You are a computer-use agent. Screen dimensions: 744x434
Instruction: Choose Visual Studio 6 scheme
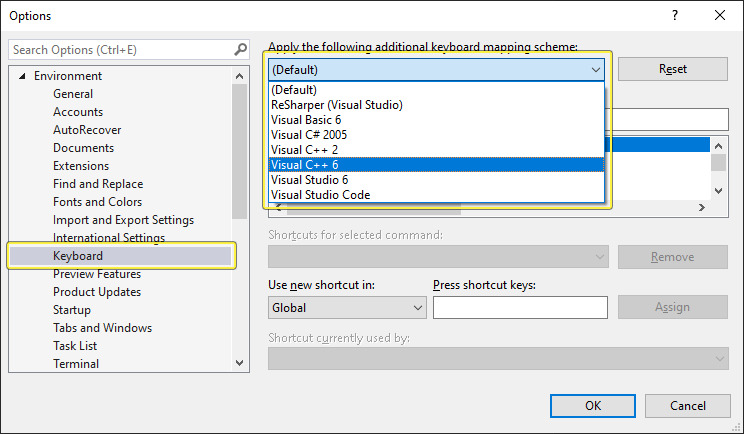coord(437,180)
